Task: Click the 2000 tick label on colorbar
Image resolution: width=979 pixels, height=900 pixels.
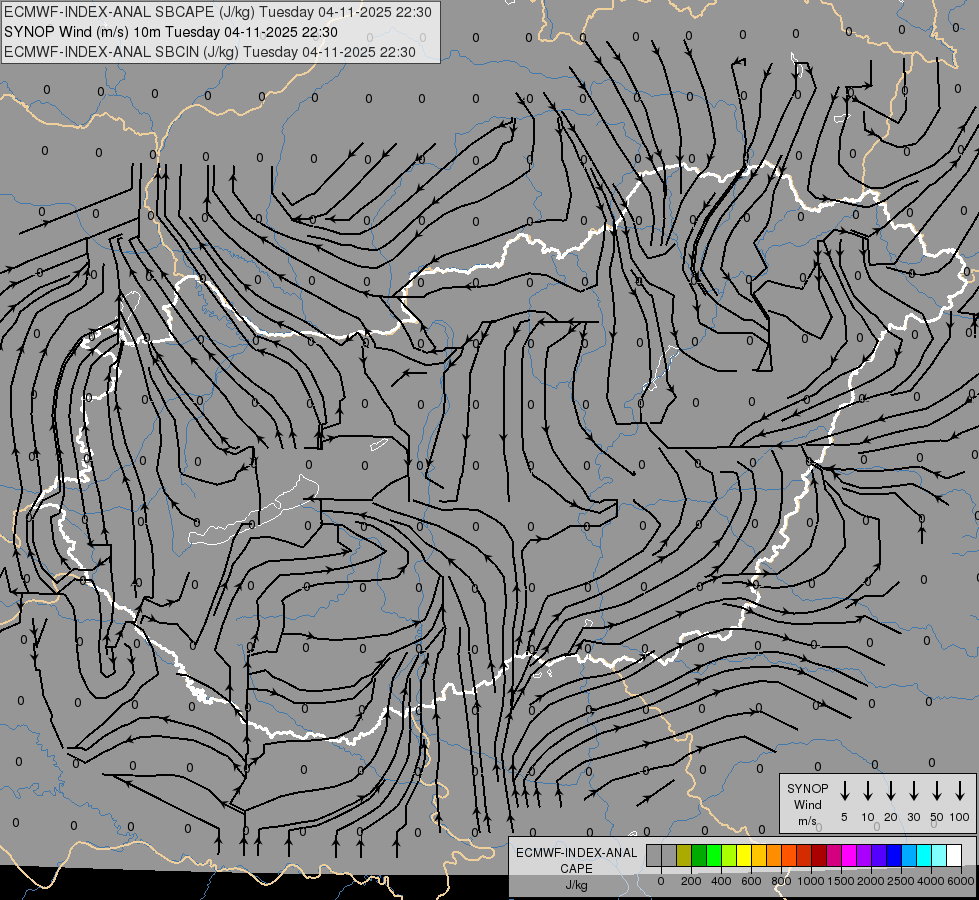Action: (871, 881)
